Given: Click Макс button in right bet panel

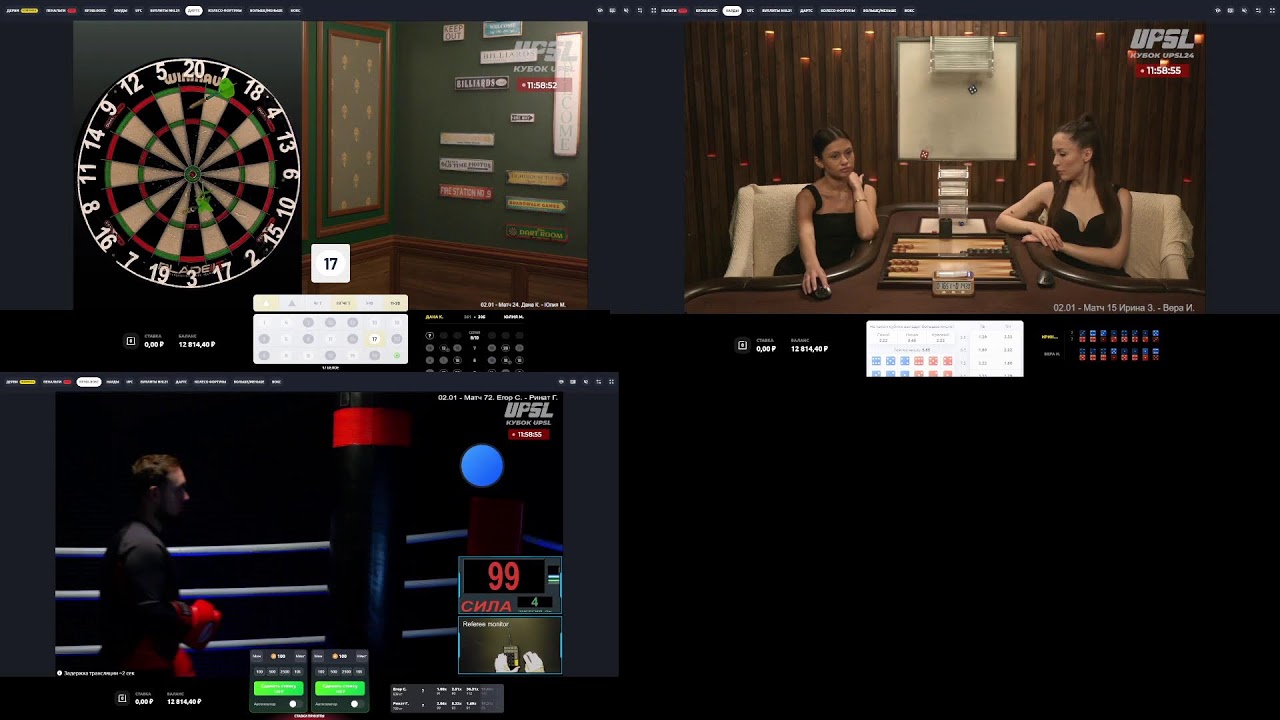Looking at the screenshot, I should point(362,656).
